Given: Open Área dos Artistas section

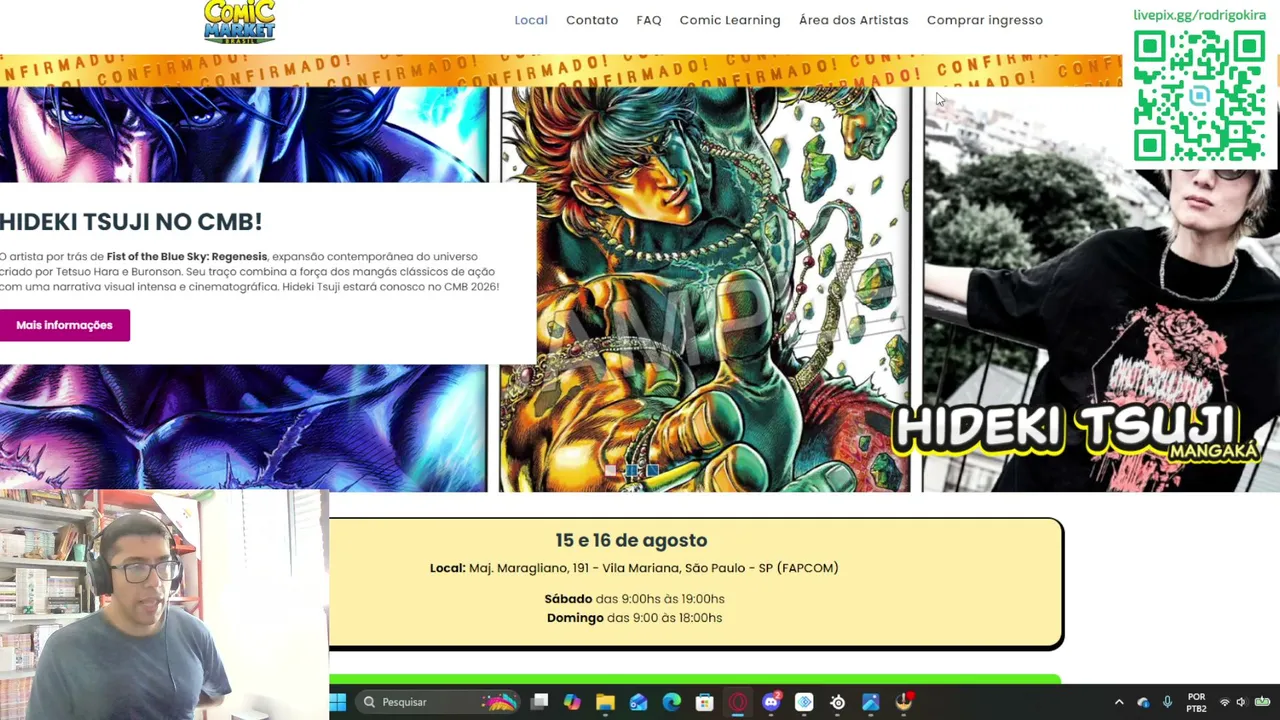Looking at the screenshot, I should point(854,20).
